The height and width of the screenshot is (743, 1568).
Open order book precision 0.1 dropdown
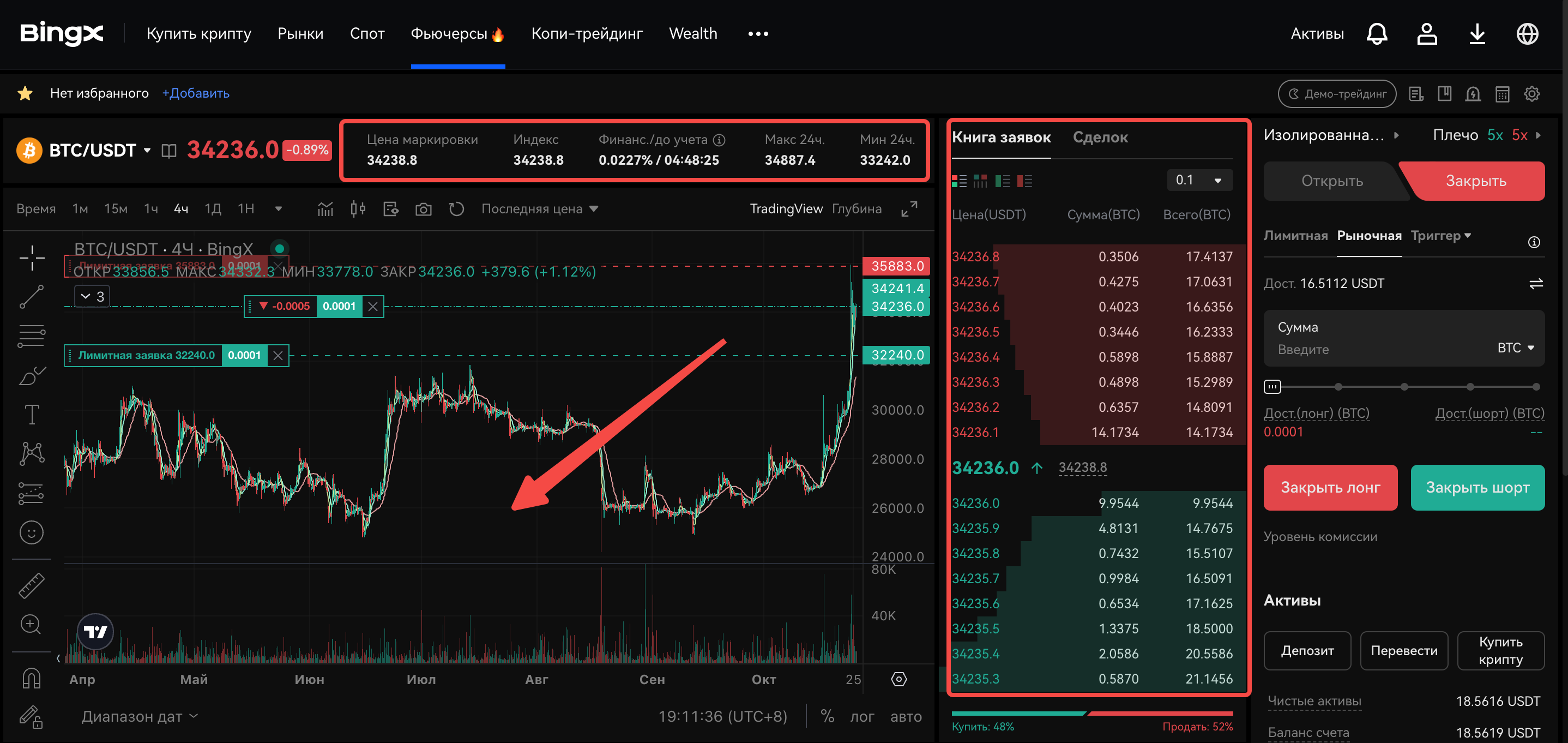[1199, 180]
